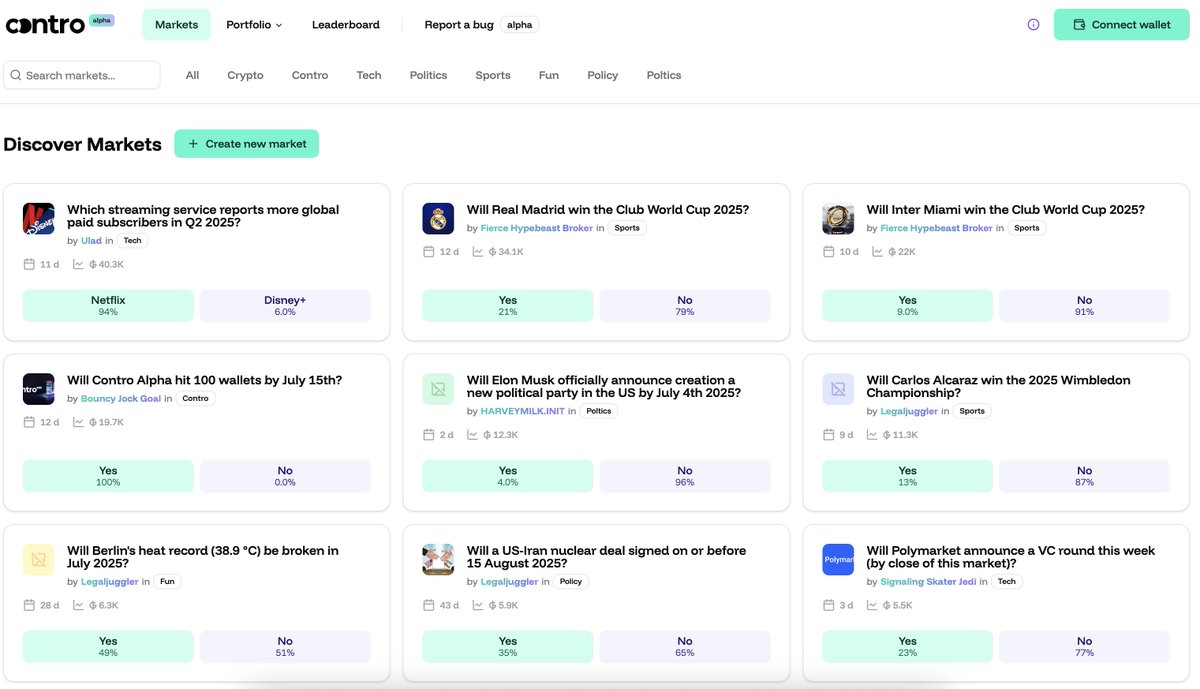
Task: Click the calendar icon beside 2 d
Action: click(428, 435)
